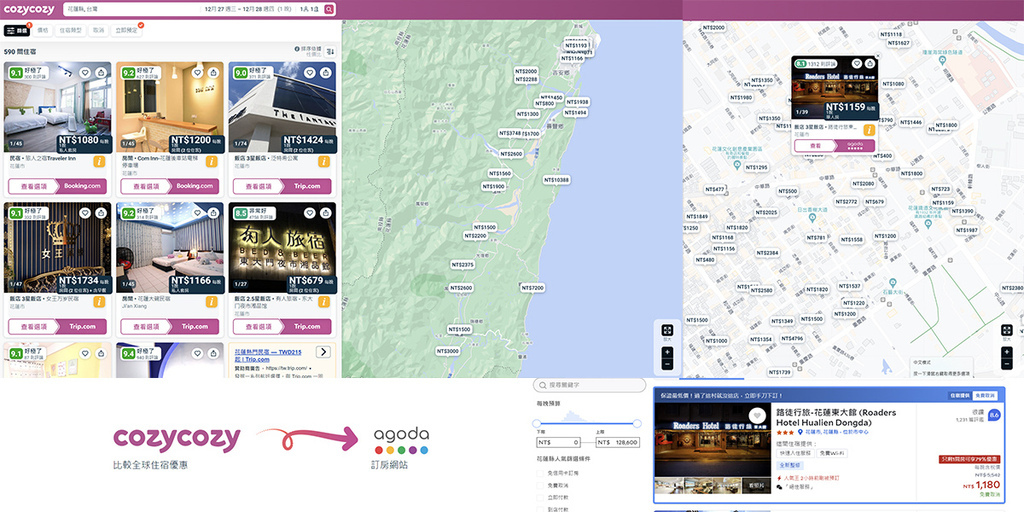The height and width of the screenshot is (512, 1024).
Task: Click minimum handle of Agoda price slider
Action: click(537, 423)
